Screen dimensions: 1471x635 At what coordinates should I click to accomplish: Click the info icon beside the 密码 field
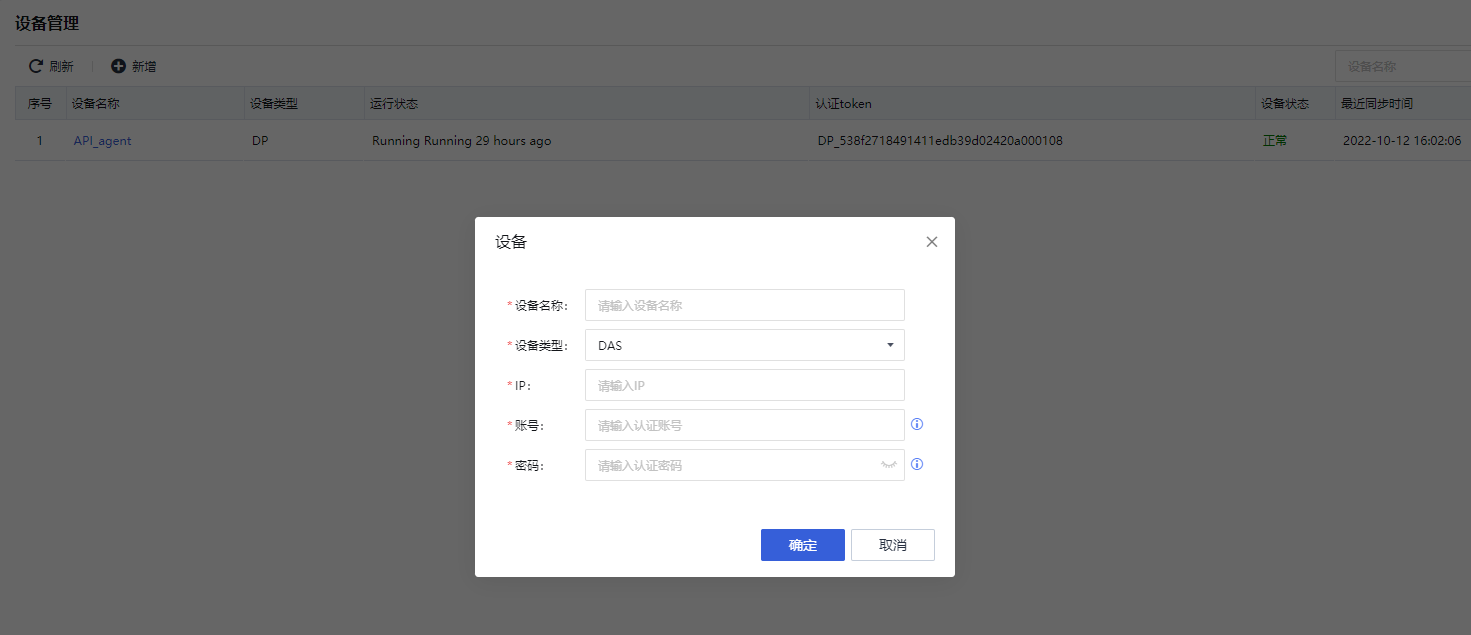coord(916,464)
